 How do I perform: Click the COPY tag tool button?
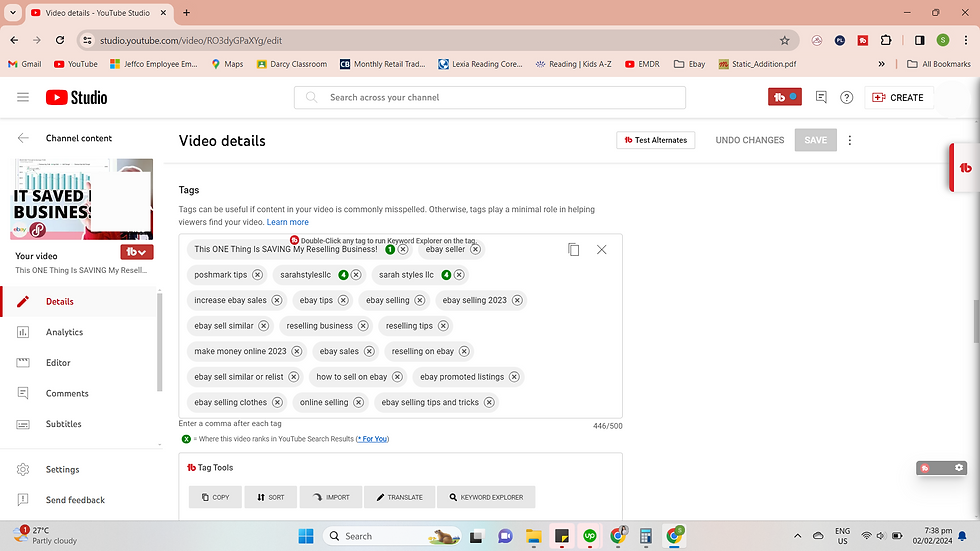coord(215,497)
